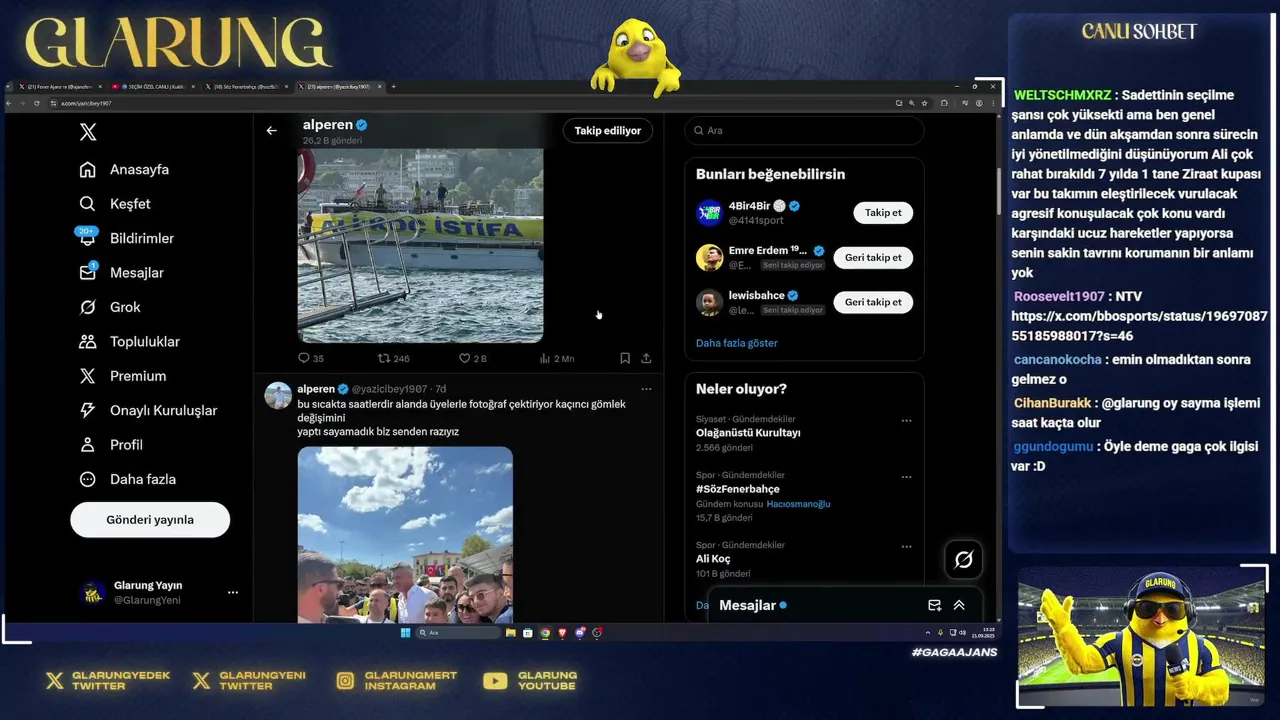1280x720 pixels.
Task: Open File Explorer from taskbar
Action: click(x=511, y=633)
